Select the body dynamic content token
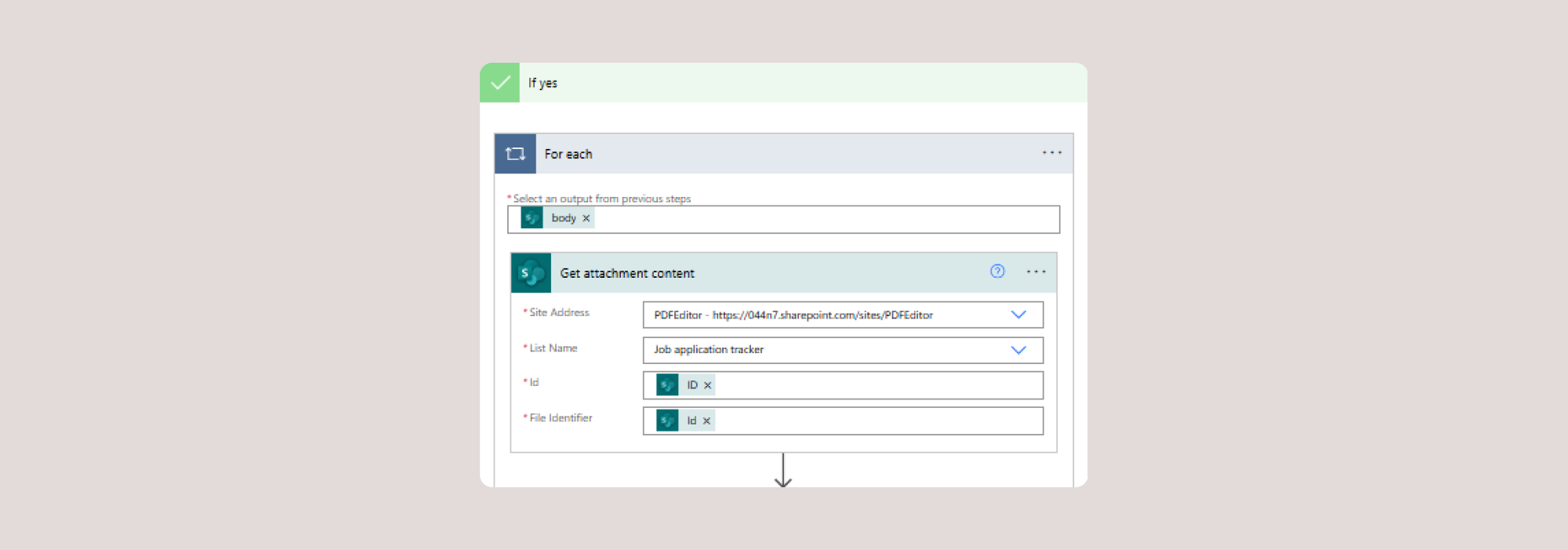This screenshot has width=1568, height=550. [x=562, y=218]
